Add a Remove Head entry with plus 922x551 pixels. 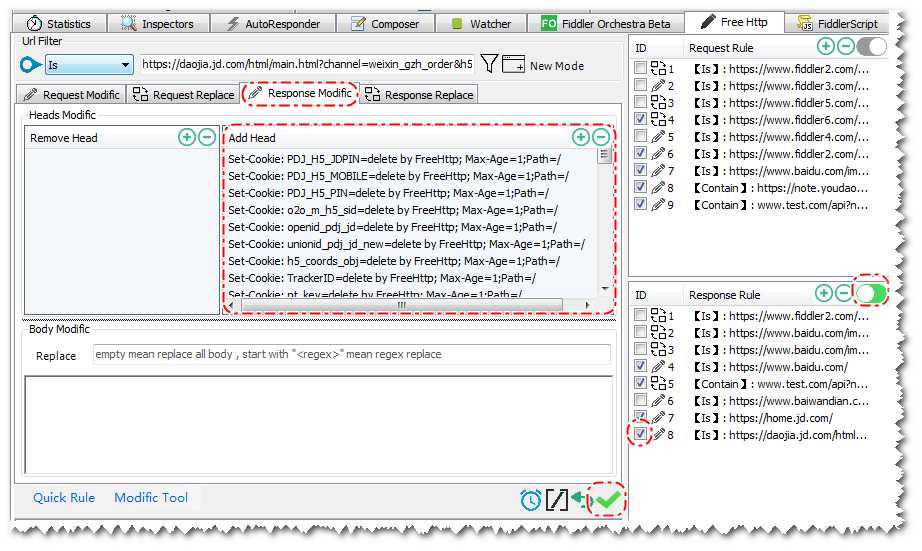coord(186,137)
